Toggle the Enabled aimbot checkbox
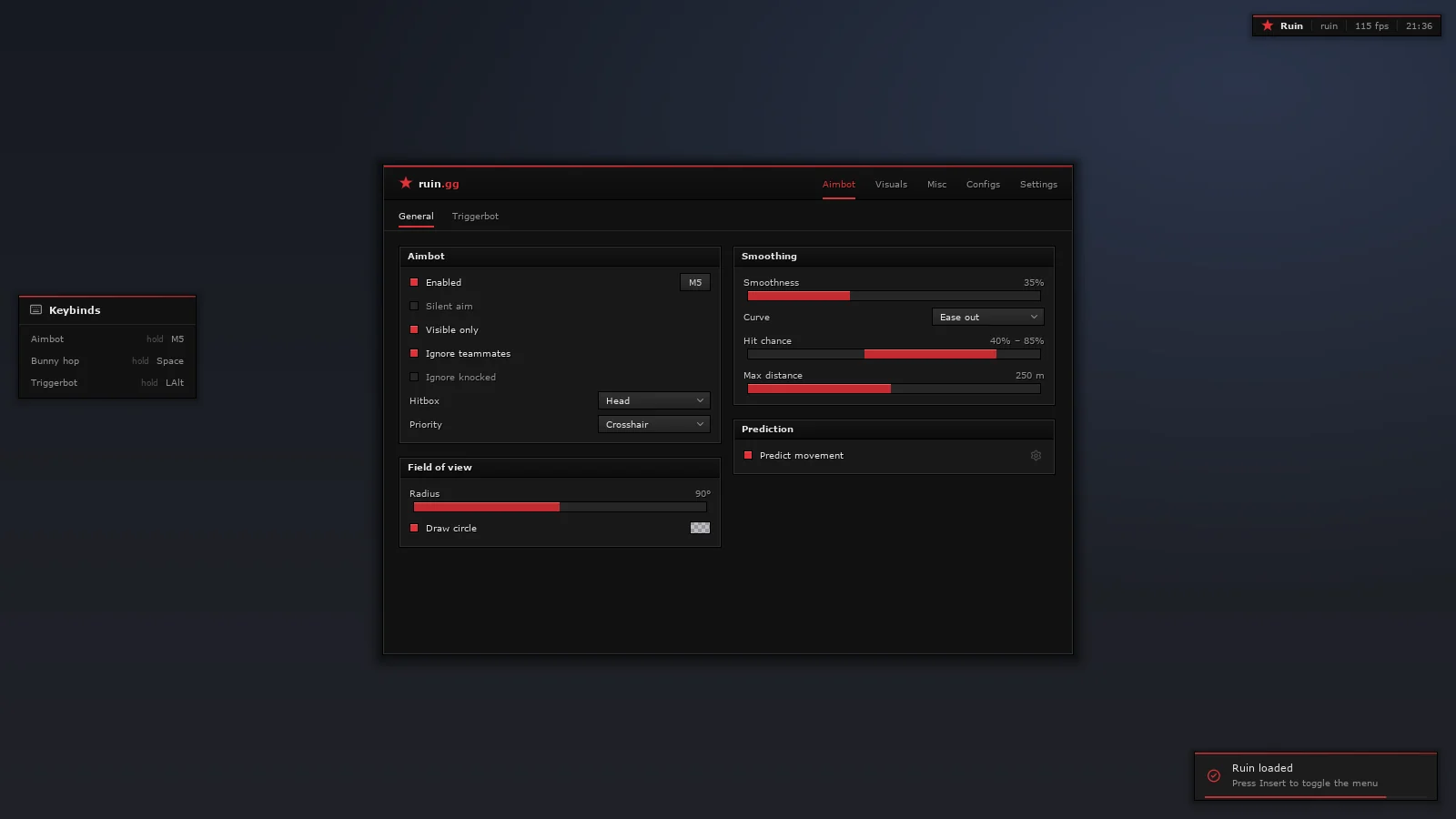1456x819 pixels. click(414, 283)
